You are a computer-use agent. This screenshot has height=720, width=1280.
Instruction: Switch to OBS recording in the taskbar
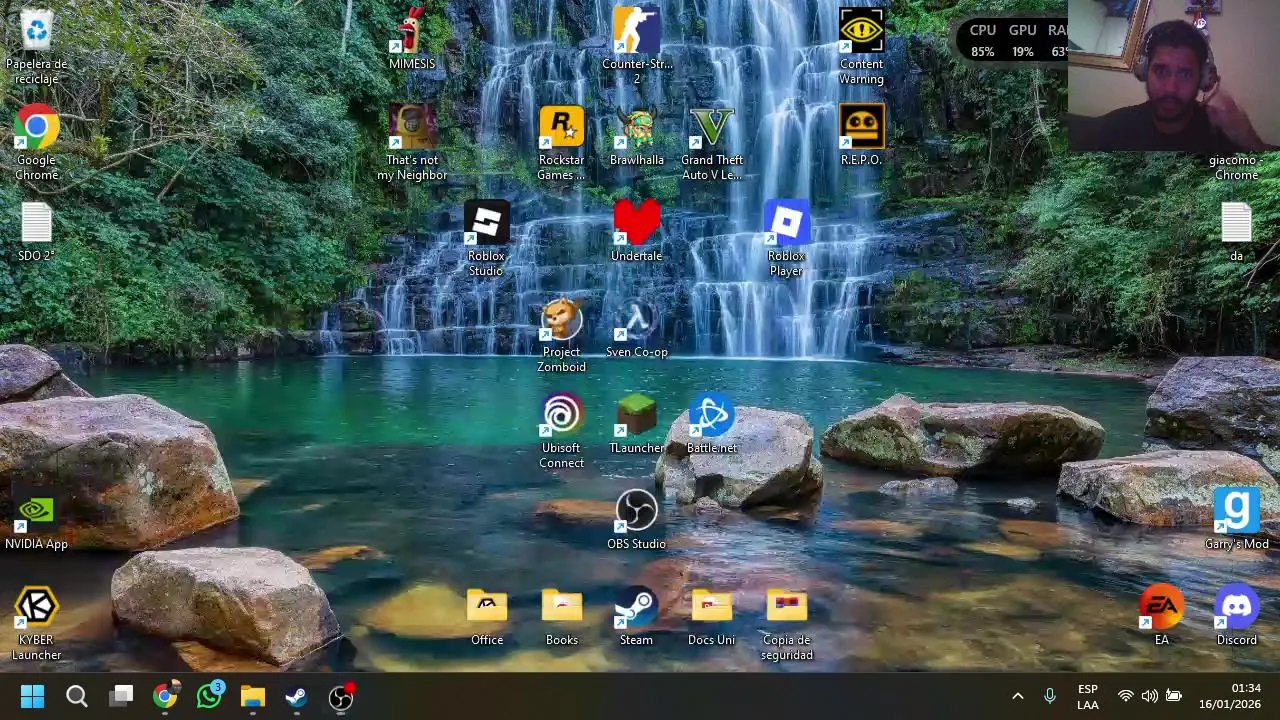tap(341, 696)
